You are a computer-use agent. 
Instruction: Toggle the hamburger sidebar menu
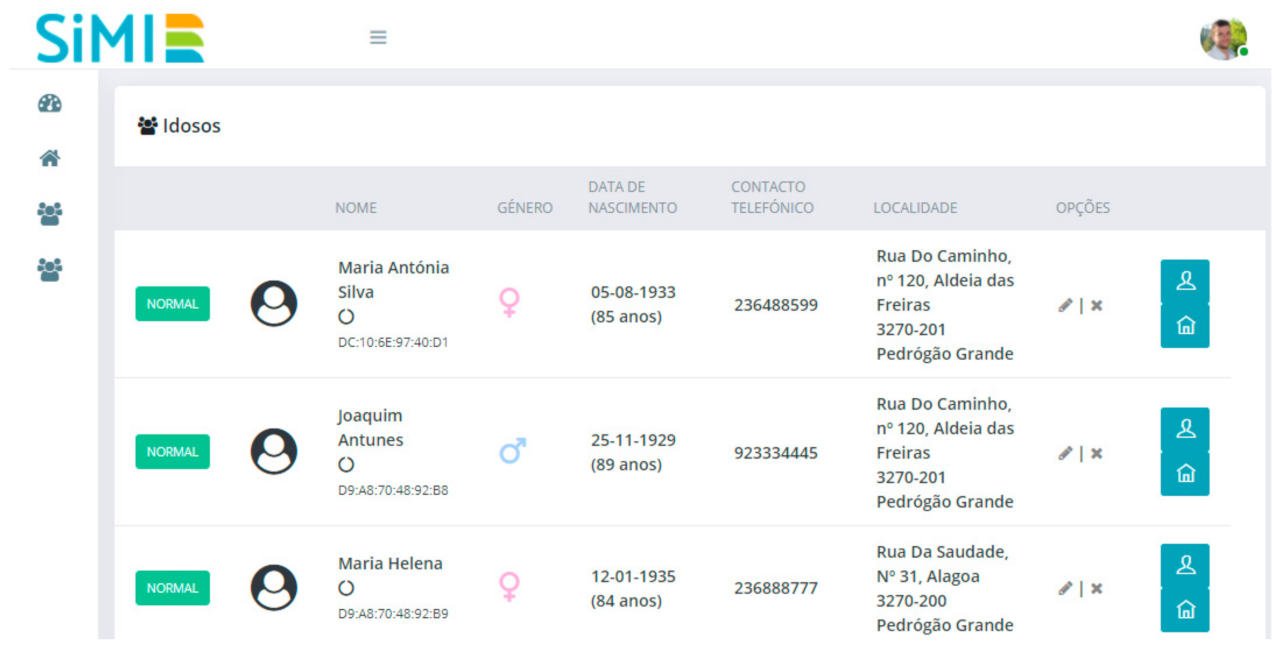tap(378, 38)
